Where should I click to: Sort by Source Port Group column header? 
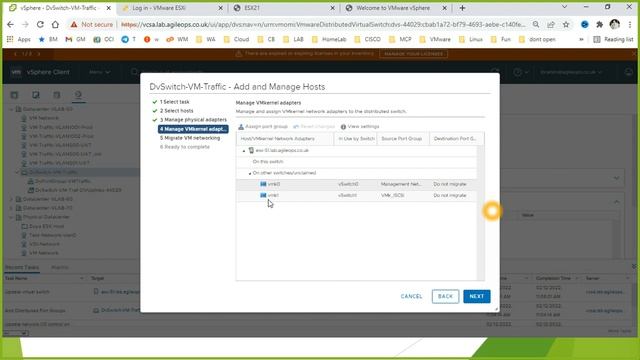tap(402, 139)
